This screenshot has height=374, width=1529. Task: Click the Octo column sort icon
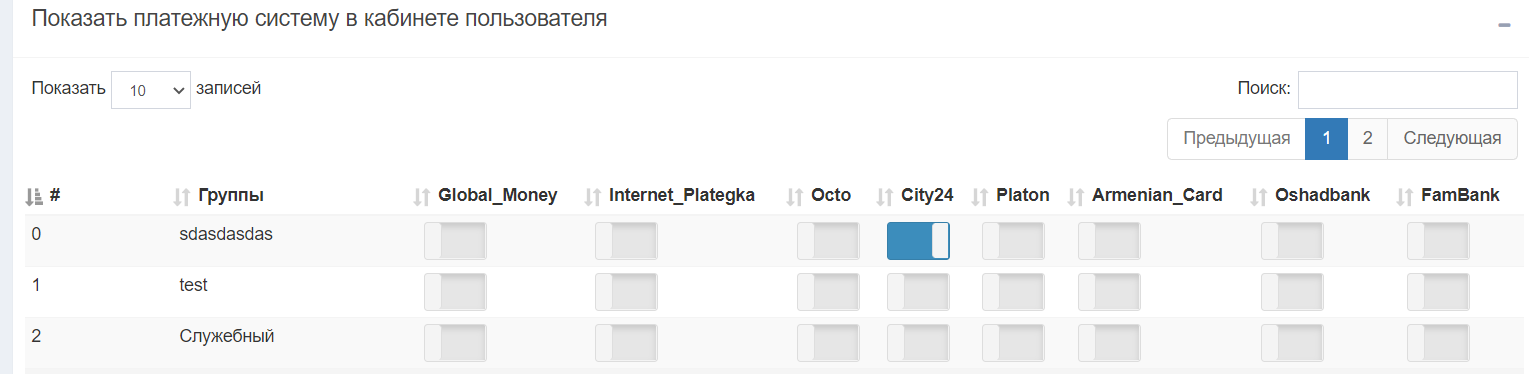coord(796,197)
